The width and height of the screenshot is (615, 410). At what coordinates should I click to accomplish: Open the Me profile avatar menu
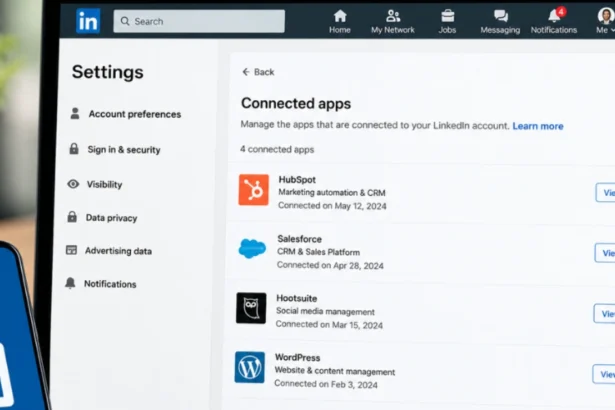point(605,16)
